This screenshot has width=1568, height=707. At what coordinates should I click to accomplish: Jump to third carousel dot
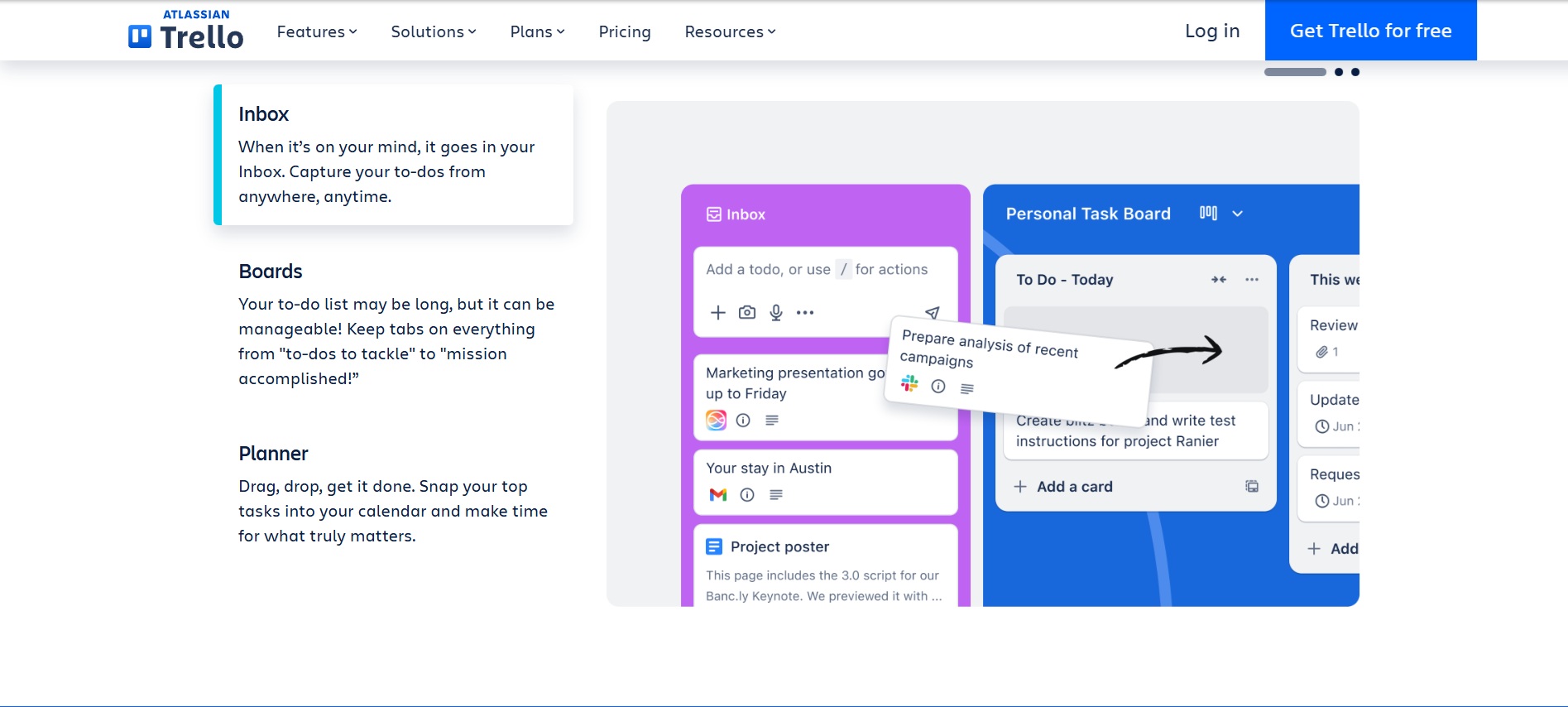pyautogui.click(x=1355, y=72)
